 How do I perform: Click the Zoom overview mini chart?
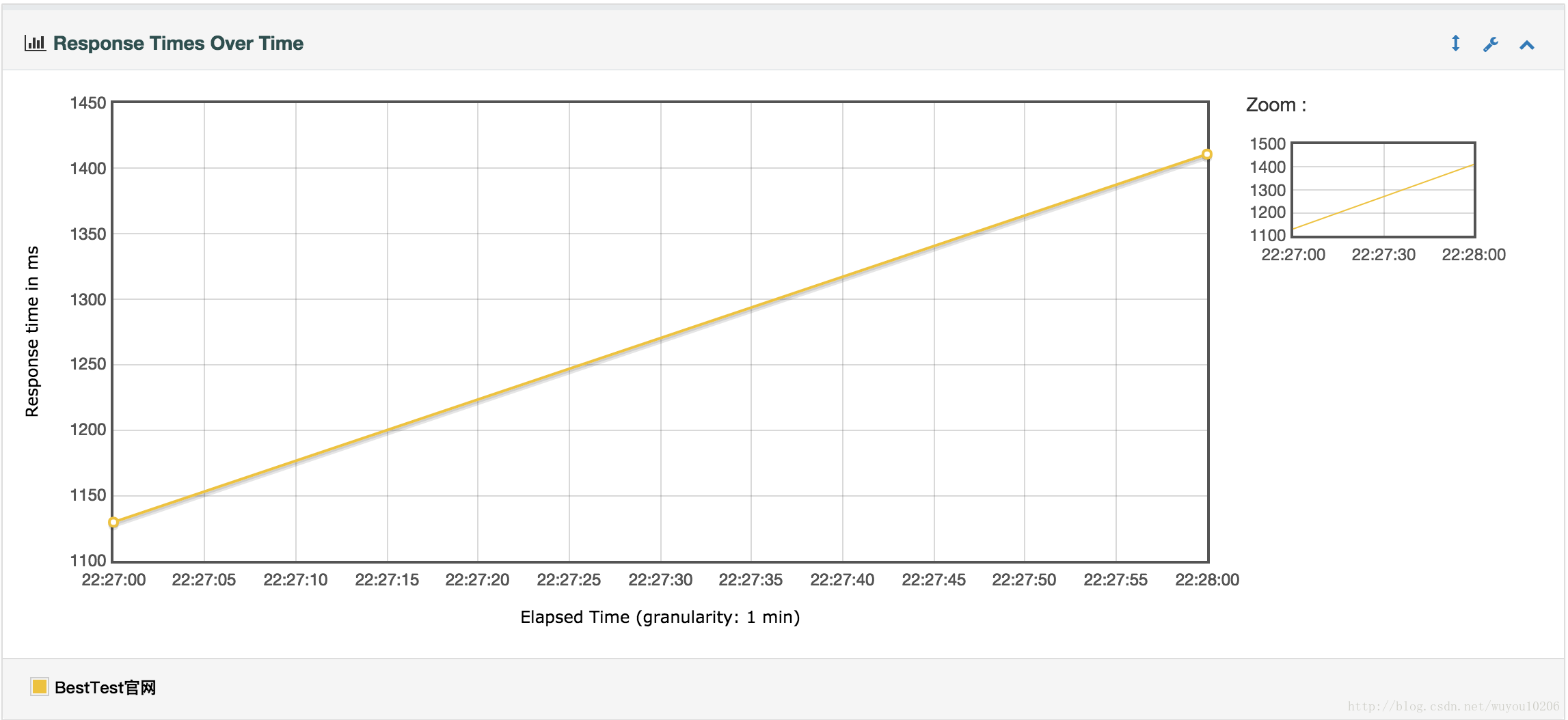pyautogui.click(x=1383, y=189)
